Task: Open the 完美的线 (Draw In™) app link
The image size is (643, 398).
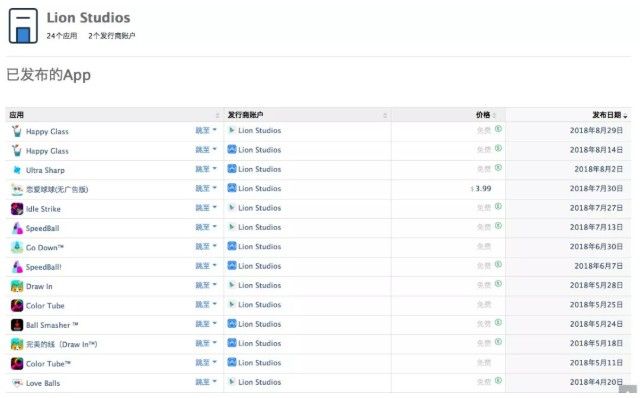Action: tap(62, 344)
